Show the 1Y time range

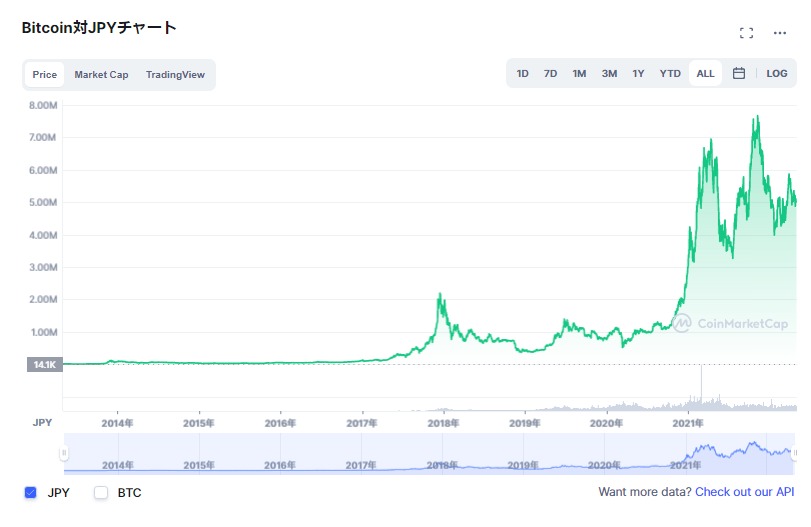(638, 73)
